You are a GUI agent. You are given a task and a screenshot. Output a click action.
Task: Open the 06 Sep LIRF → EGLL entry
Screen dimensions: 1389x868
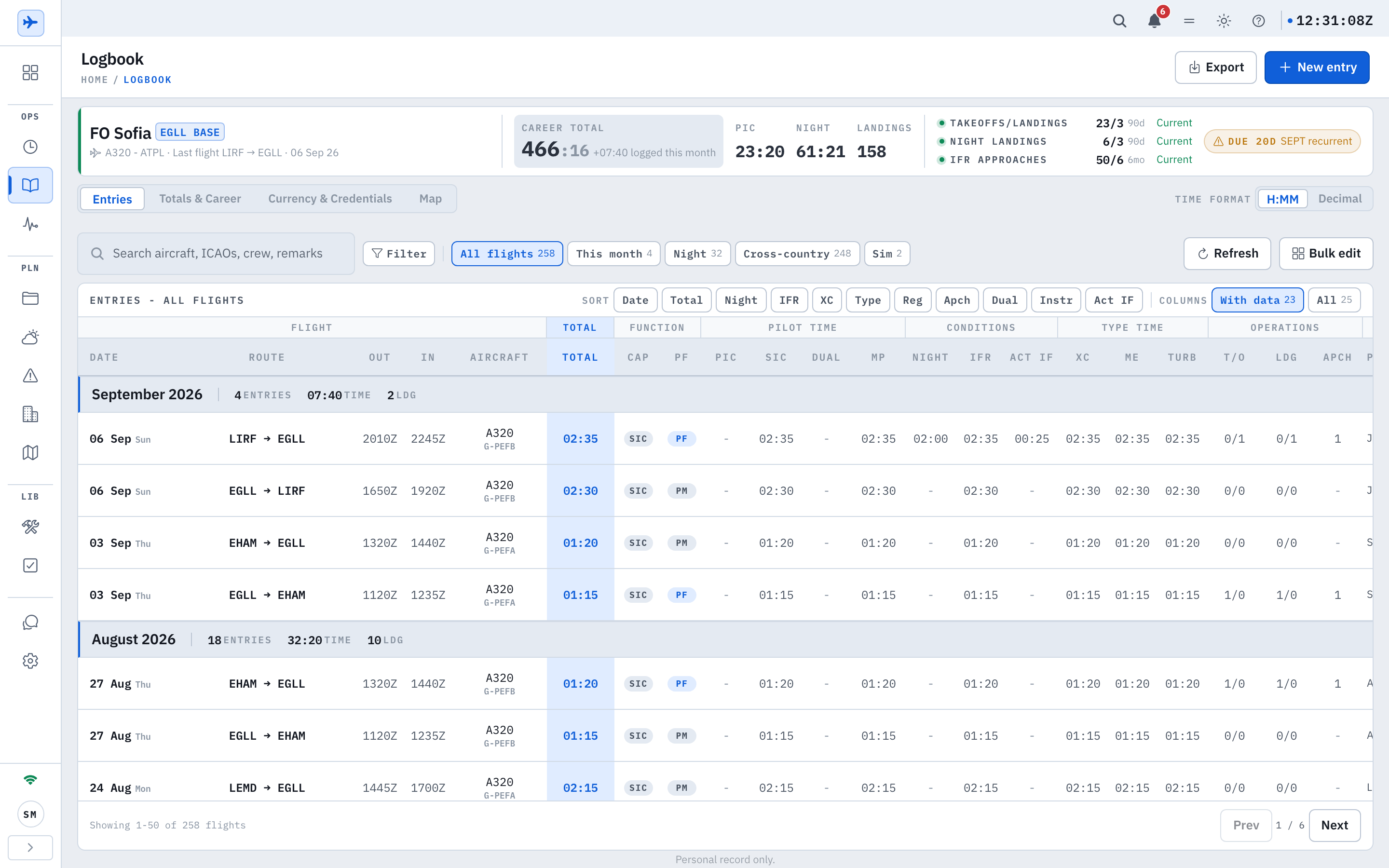point(725,439)
